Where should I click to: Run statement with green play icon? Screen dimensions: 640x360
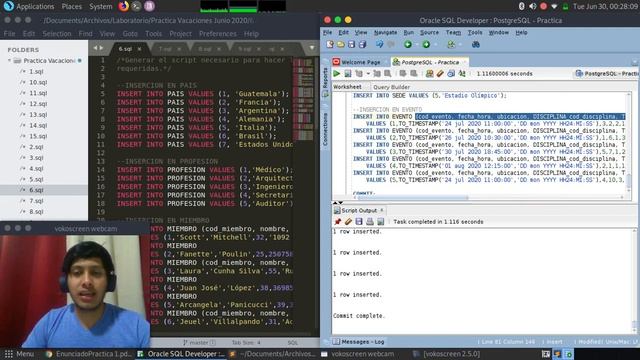click(336, 74)
